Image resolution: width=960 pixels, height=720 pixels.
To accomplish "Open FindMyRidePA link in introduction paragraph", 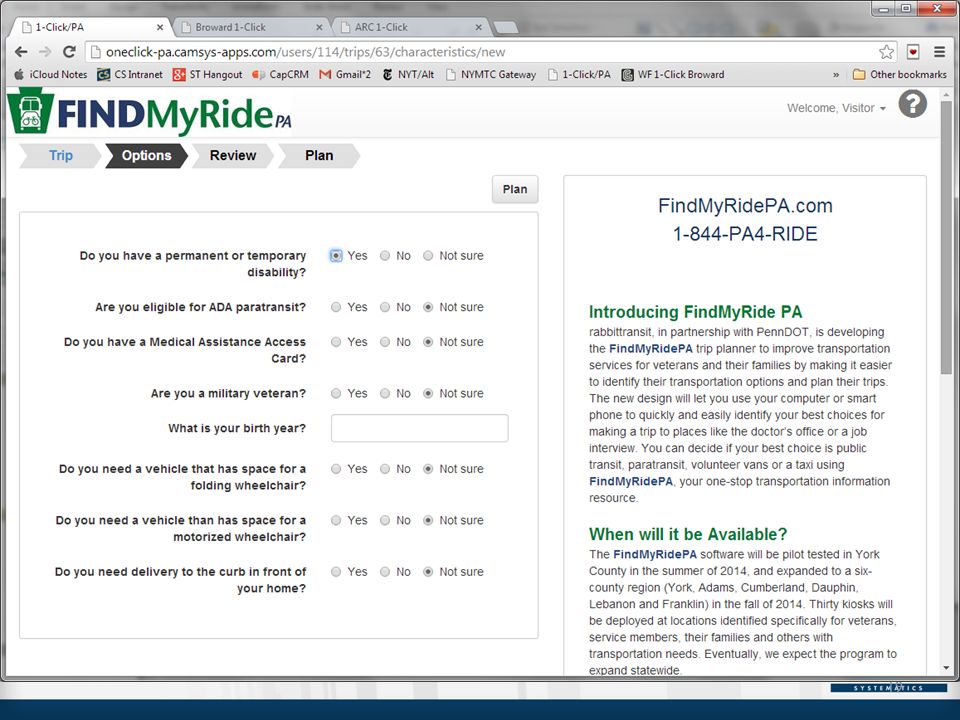I will [650, 349].
